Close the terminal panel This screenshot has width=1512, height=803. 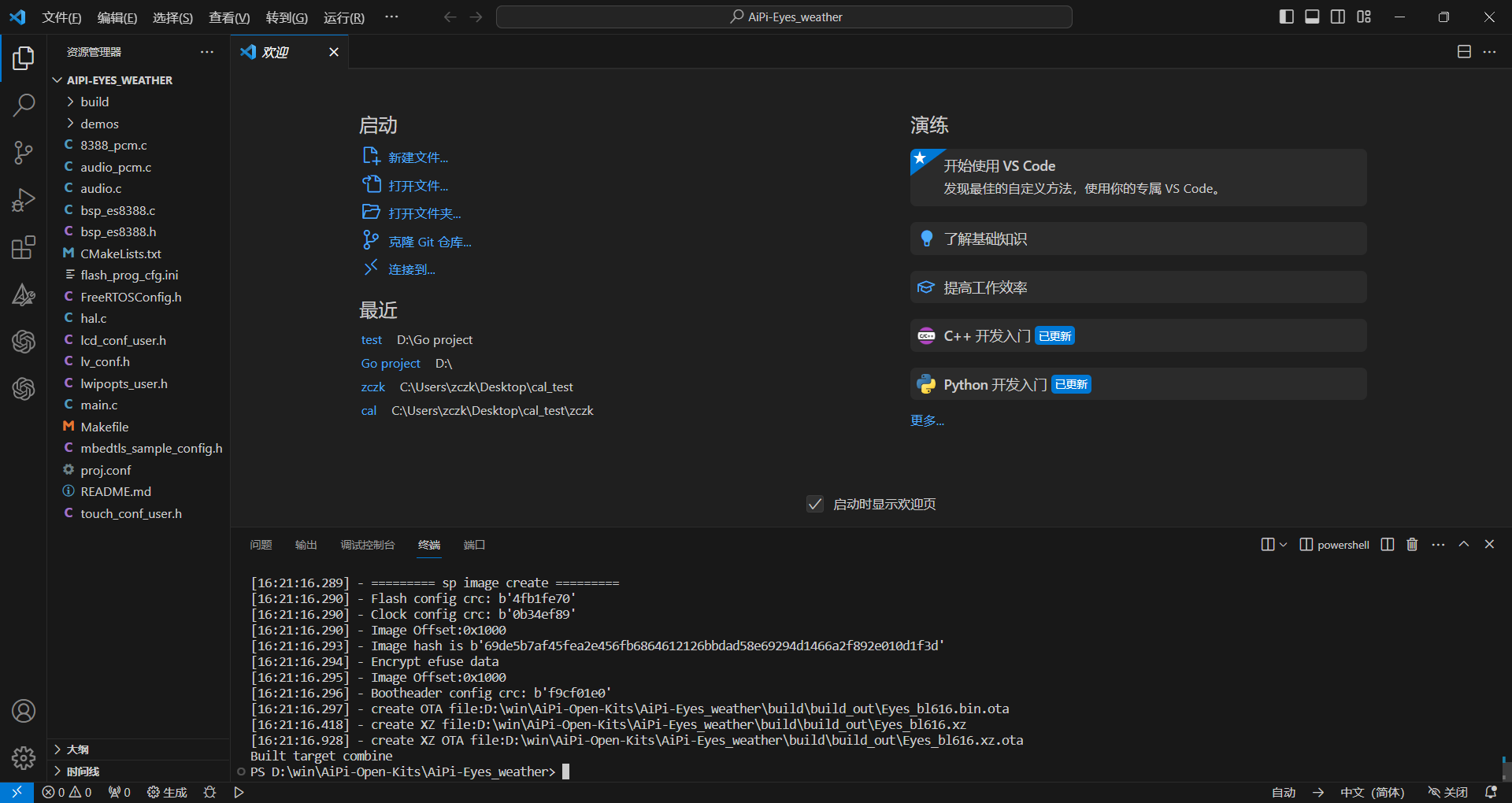[1489, 544]
